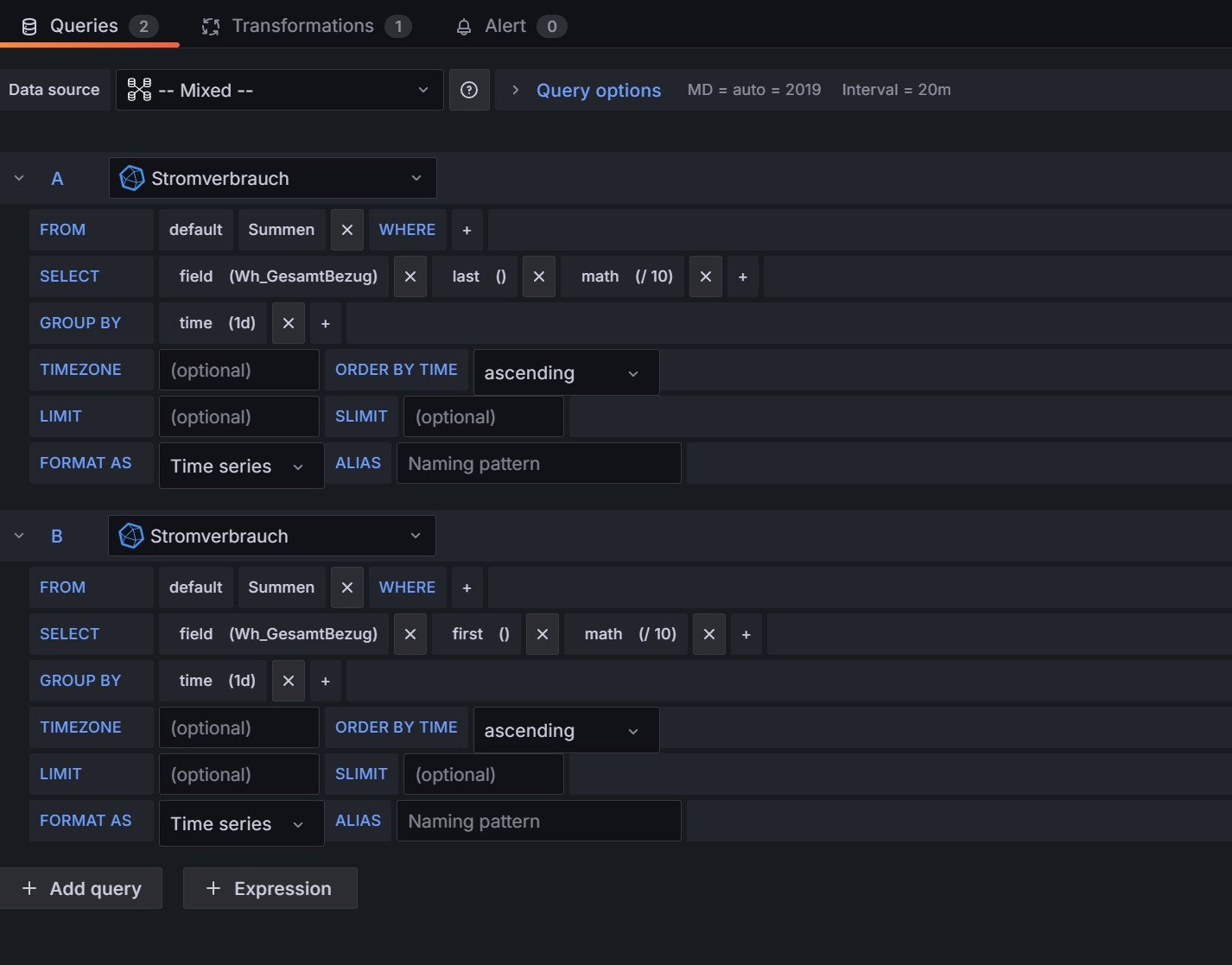Click the Add query button
1232x965 pixels.
(81, 888)
